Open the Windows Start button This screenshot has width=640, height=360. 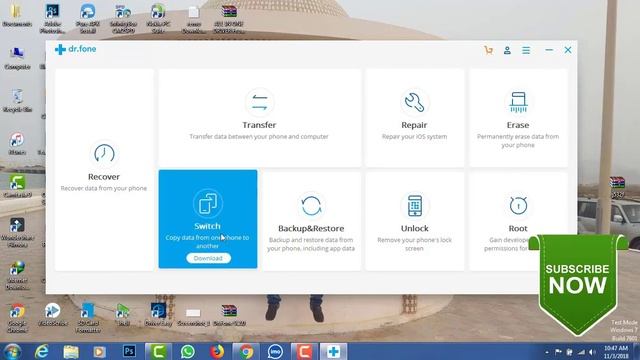[12, 351]
